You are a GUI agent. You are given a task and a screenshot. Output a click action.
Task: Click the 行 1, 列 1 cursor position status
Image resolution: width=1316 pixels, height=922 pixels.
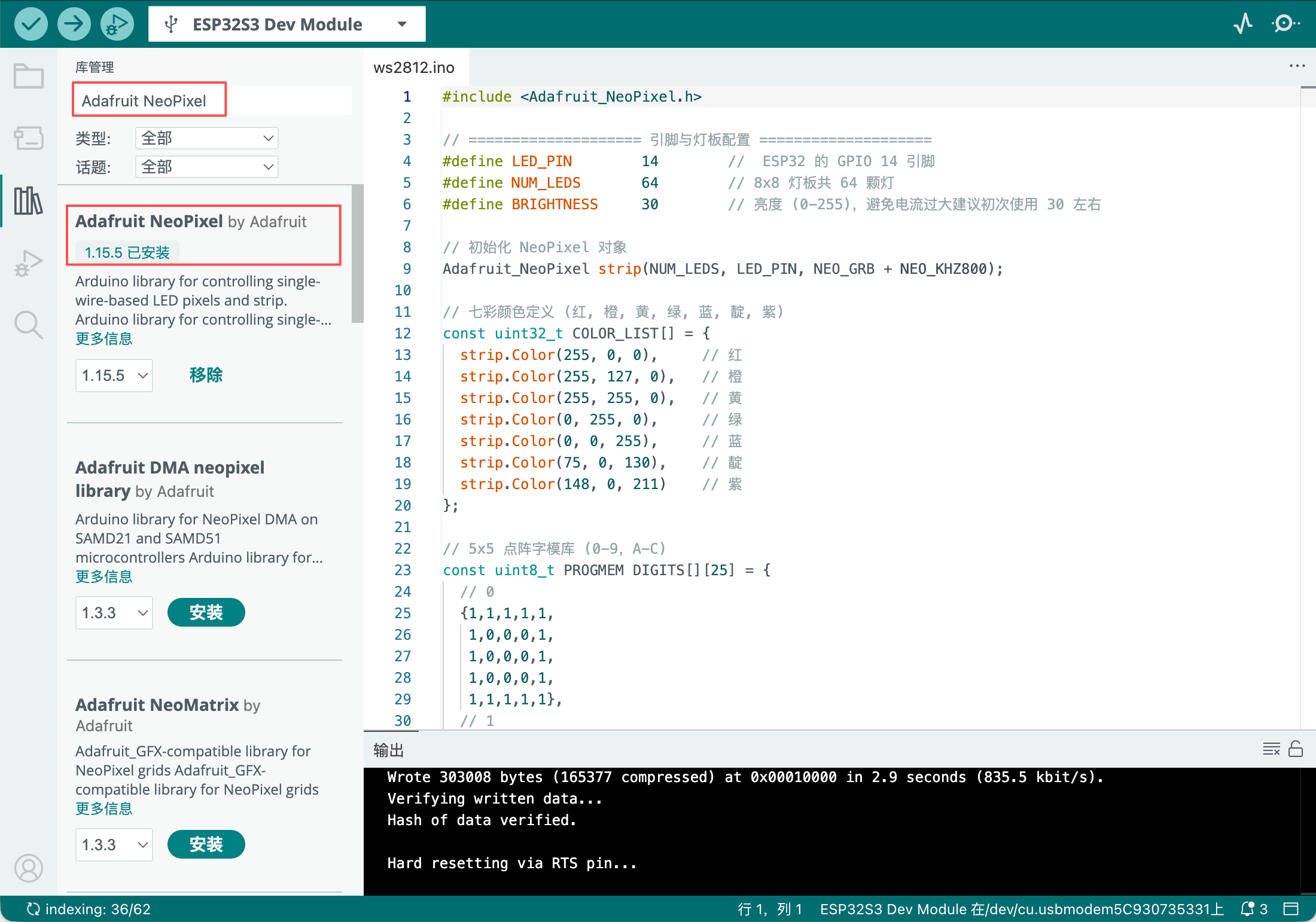pyautogui.click(x=769, y=909)
